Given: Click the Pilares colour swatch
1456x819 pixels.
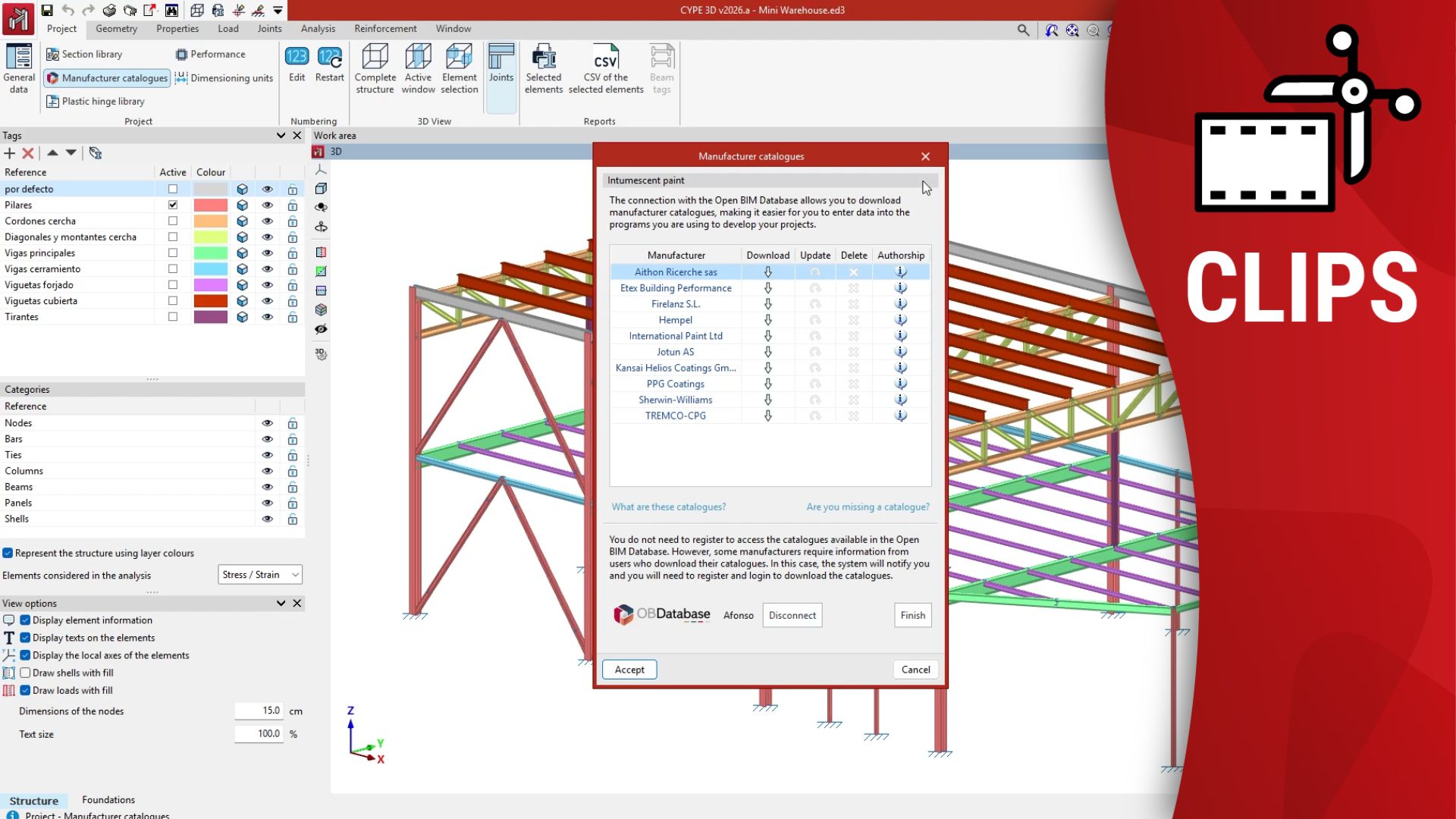Looking at the screenshot, I should 212,205.
